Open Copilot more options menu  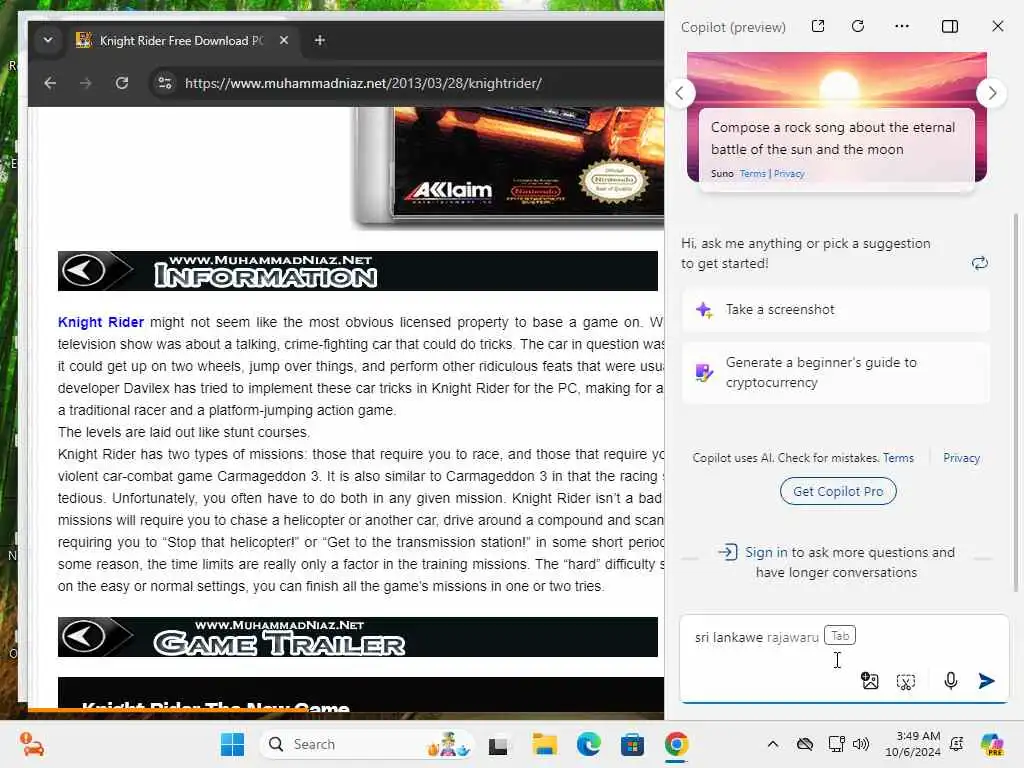(902, 27)
